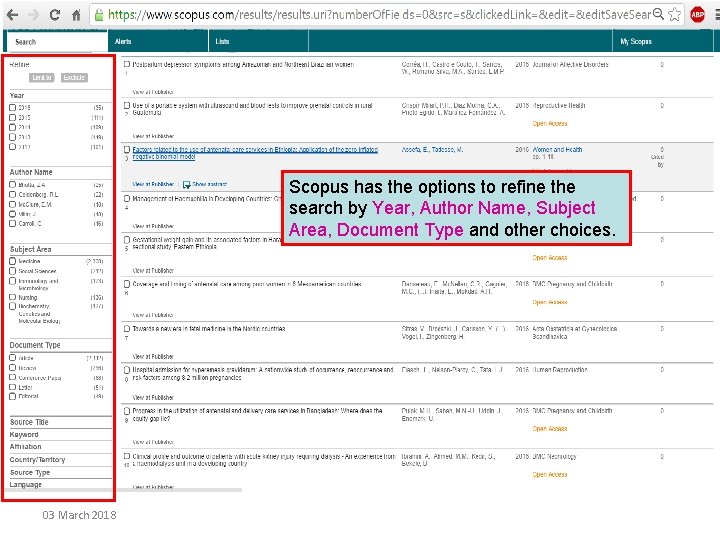Image resolution: width=720 pixels, height=540 pixels.
Task: Click the secure padlock icon in address bar
Action: tap(98, 15)
